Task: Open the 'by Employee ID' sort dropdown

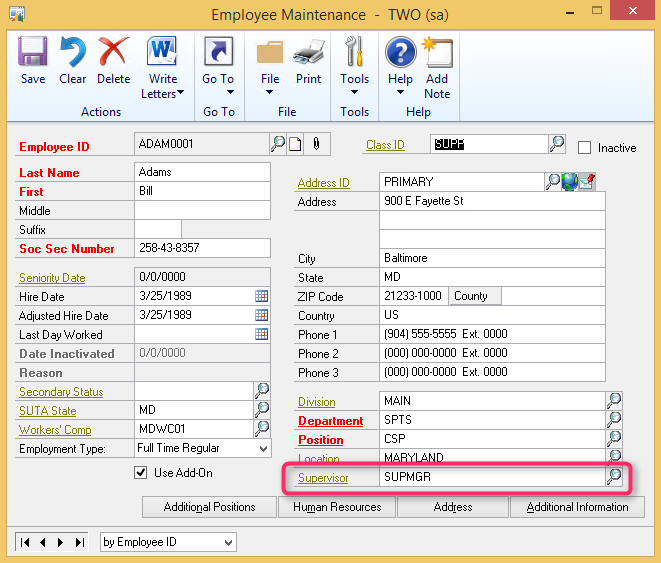Action: click(x=229, y=542)
